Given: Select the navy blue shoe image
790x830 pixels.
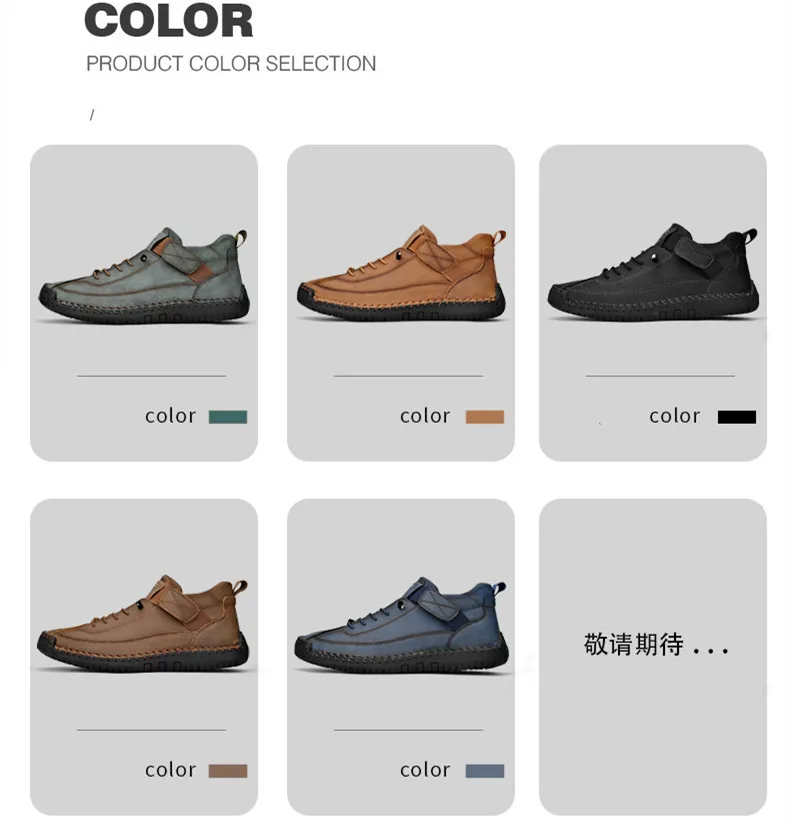Looking at the screenshot, I should click(x=401, y=625).
